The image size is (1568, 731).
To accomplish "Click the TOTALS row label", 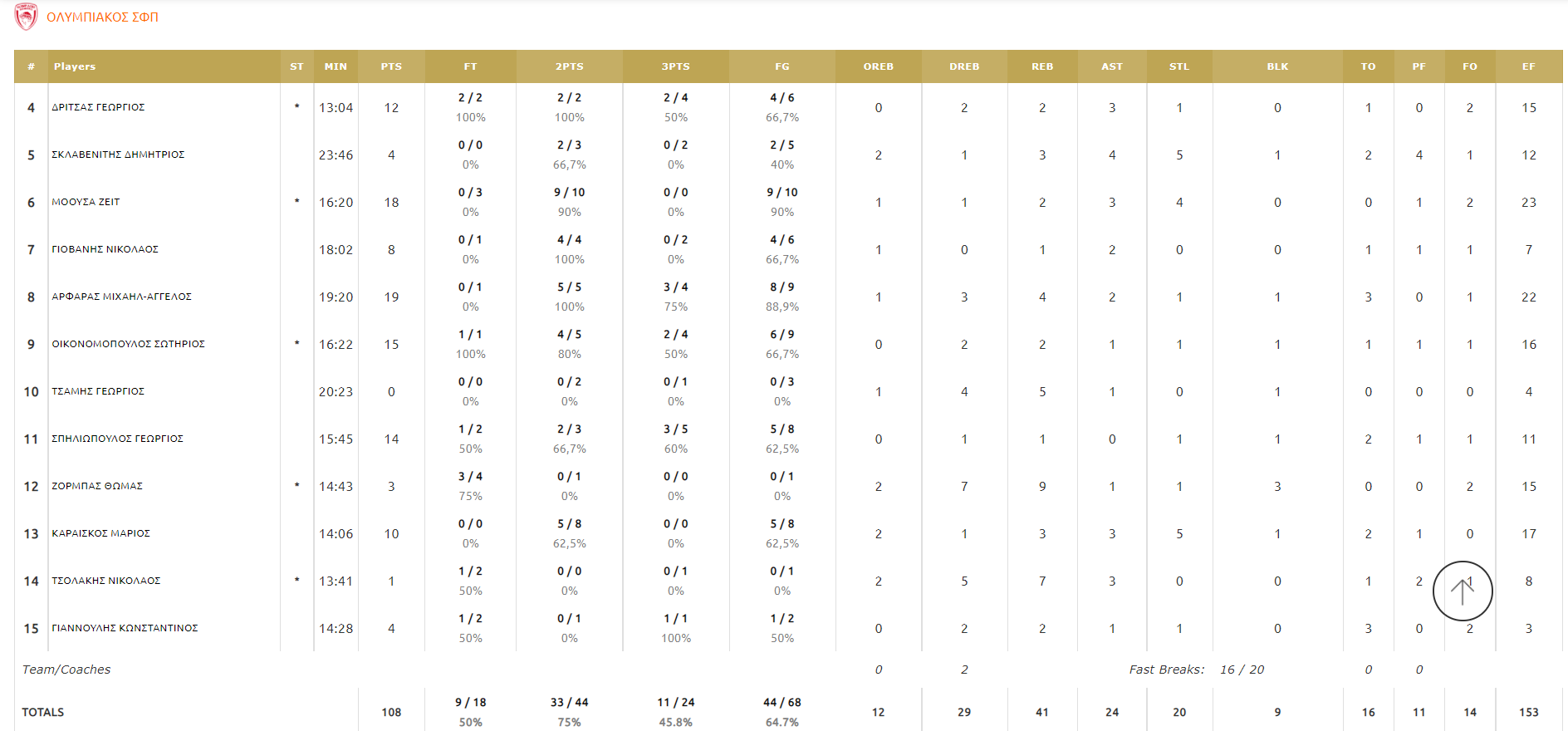I will 43,712.
